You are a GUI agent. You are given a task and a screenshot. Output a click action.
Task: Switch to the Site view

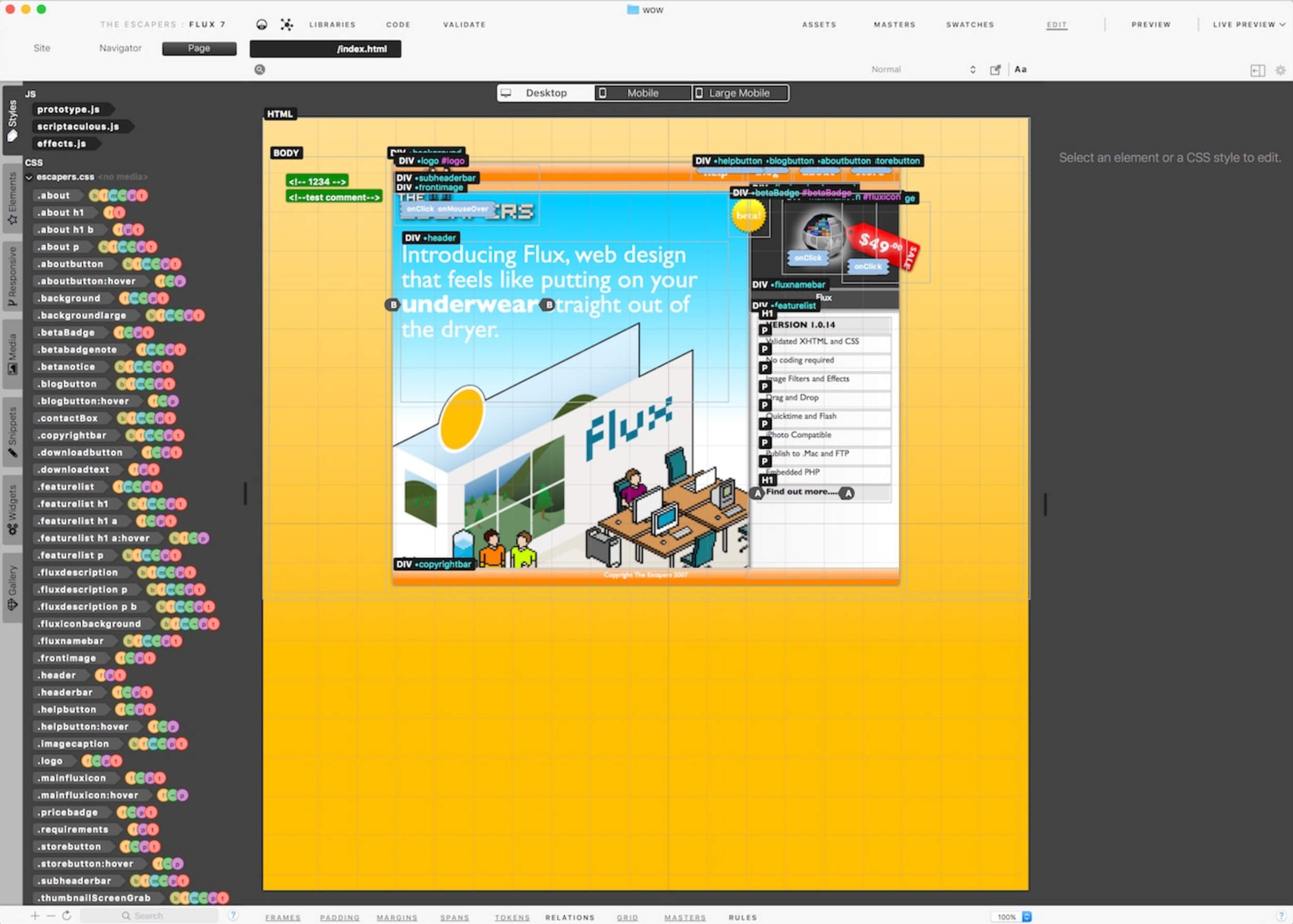pos(41,48)
